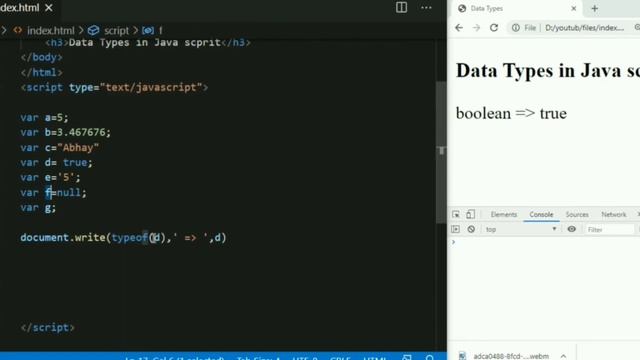Click the opening script type tag line
This screenshot has height=360, width=640.
[114, 87]
